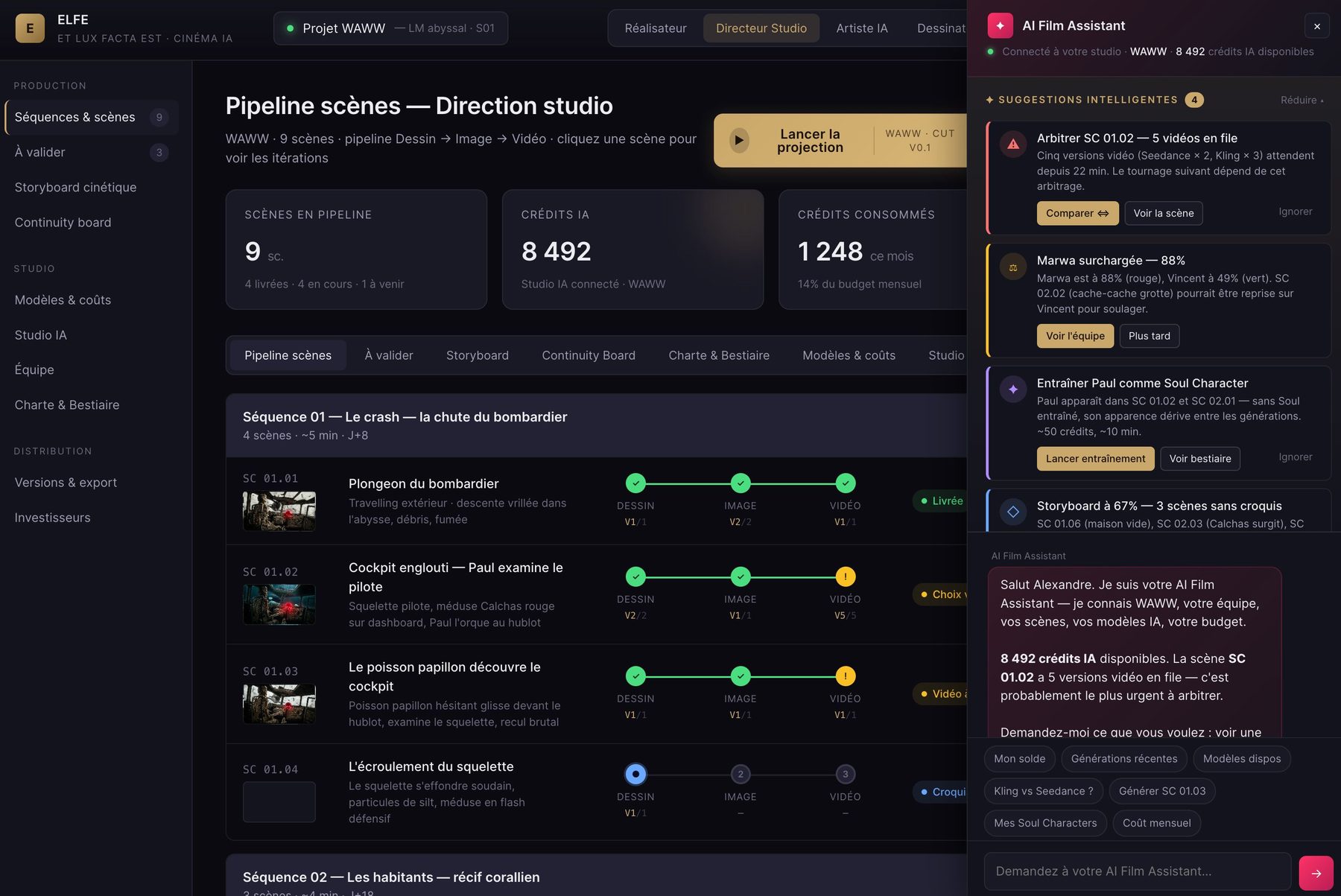Click the purple sparkle icon on Entraîner Paul card

(1013, 390)
